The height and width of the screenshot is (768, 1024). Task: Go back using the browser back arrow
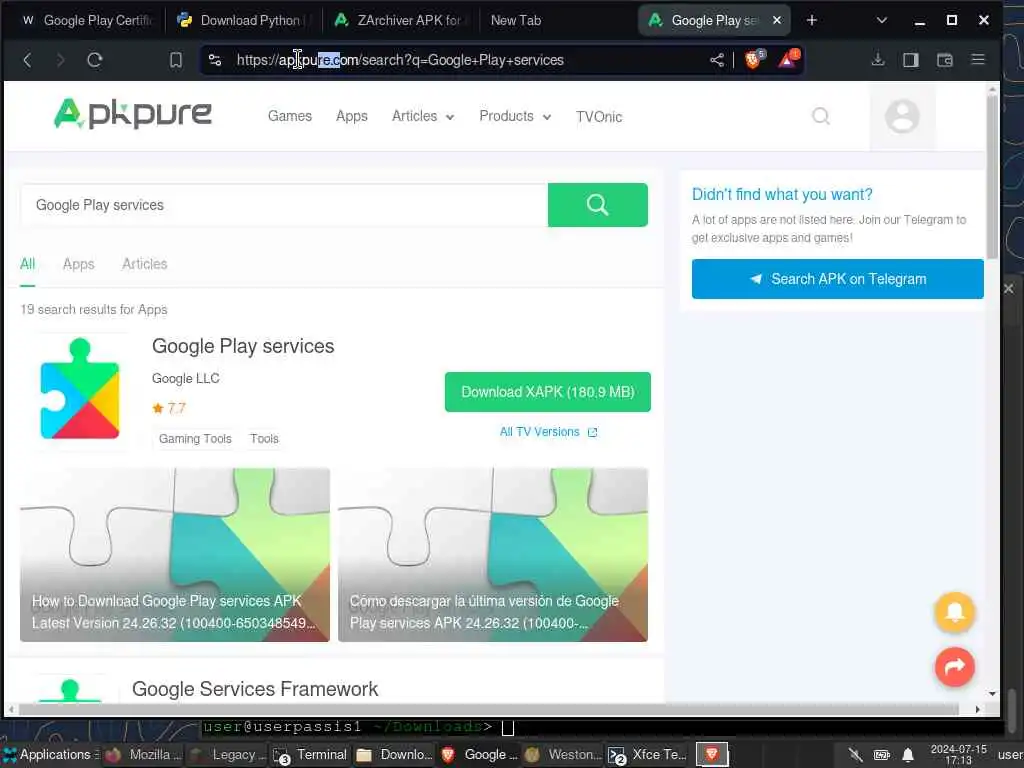[x=27, y=60]
